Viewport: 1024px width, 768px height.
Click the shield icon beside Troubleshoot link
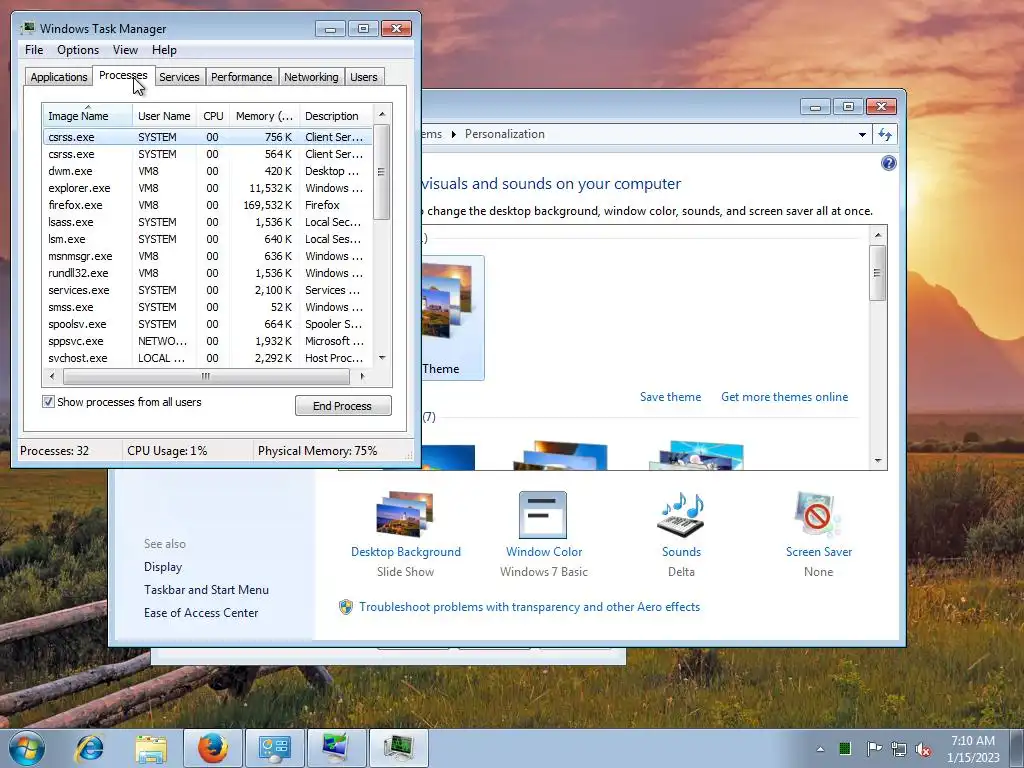pyautogui.click(x=345, y=607)
